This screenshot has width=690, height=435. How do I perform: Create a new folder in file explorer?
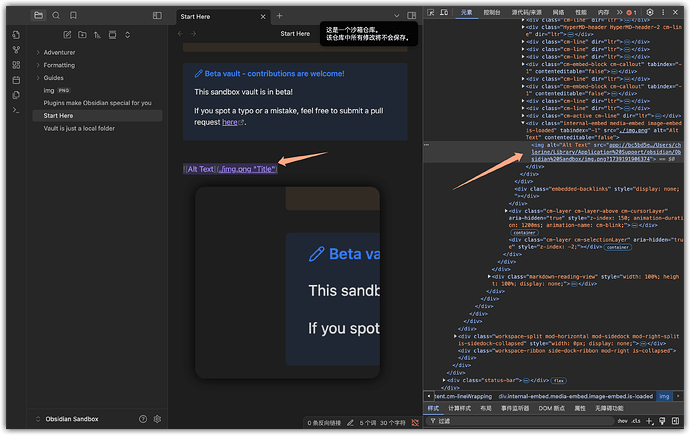(82, 35)
